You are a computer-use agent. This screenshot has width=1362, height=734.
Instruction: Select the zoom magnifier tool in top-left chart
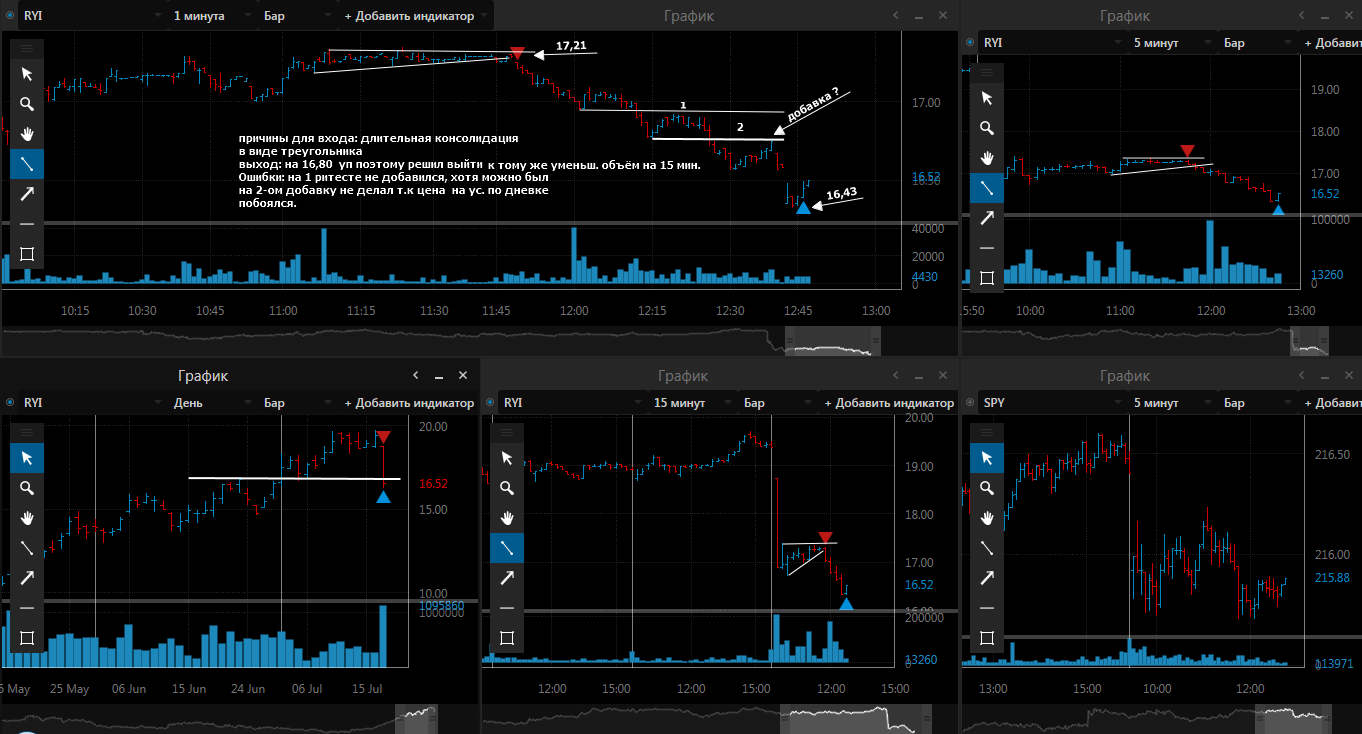coord(27,104)
